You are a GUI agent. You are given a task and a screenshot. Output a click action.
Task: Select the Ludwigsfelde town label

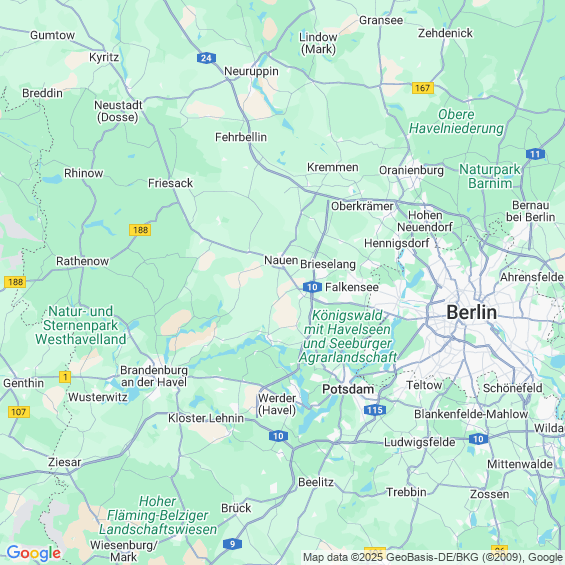pyautogui.click(x=419, y=442)
